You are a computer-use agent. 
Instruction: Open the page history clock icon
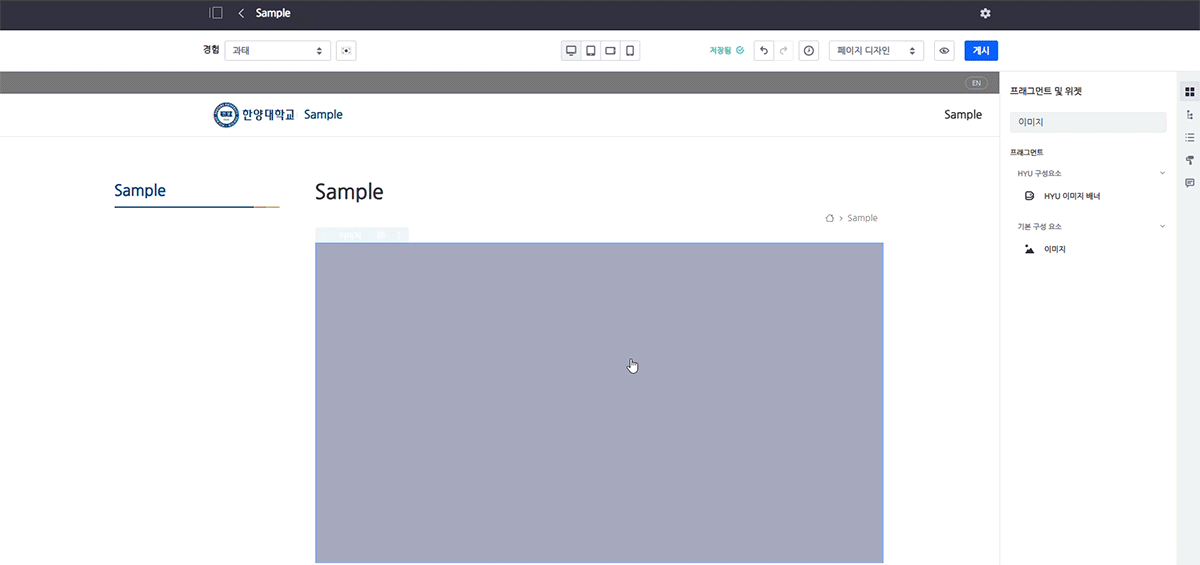point(809,51)
